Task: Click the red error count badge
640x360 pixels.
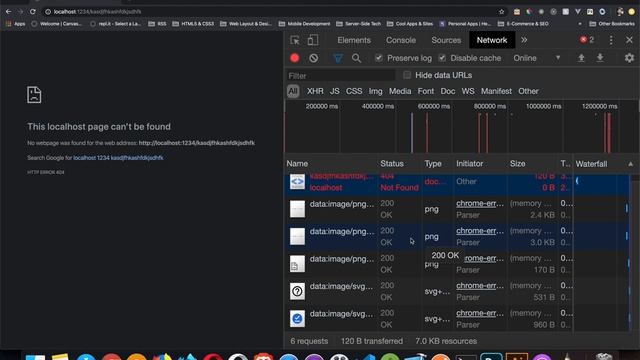Action: 587,40
